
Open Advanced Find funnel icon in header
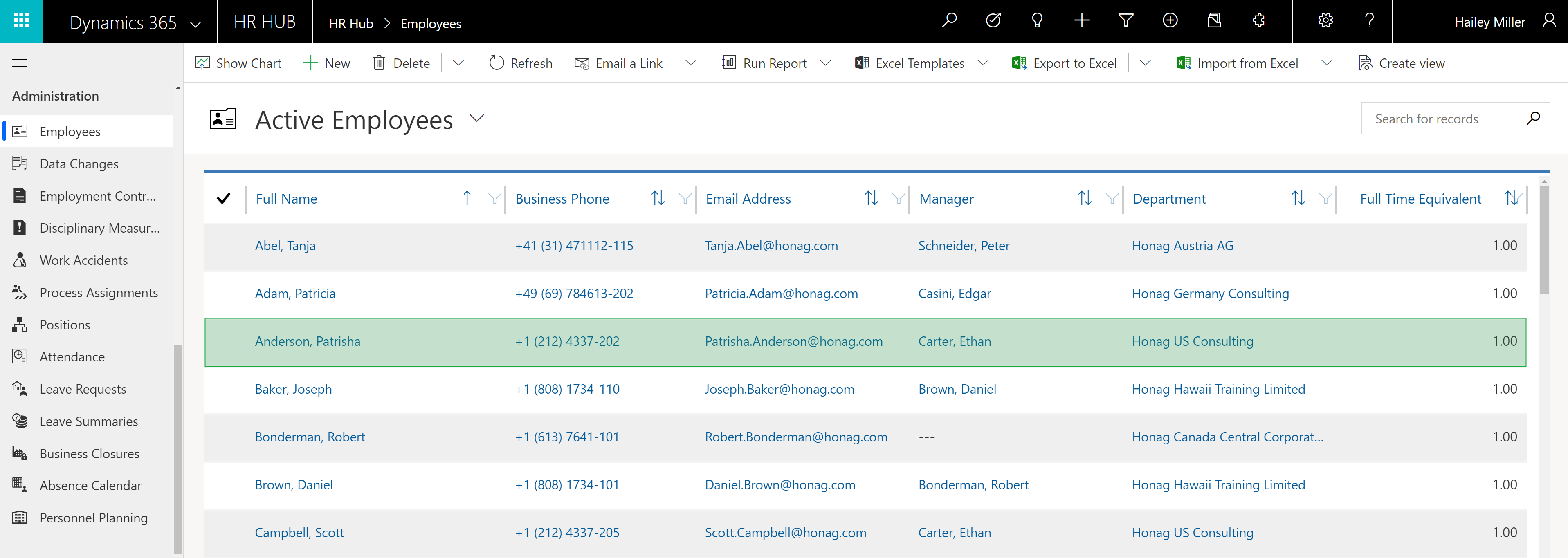pos(1125,21)
